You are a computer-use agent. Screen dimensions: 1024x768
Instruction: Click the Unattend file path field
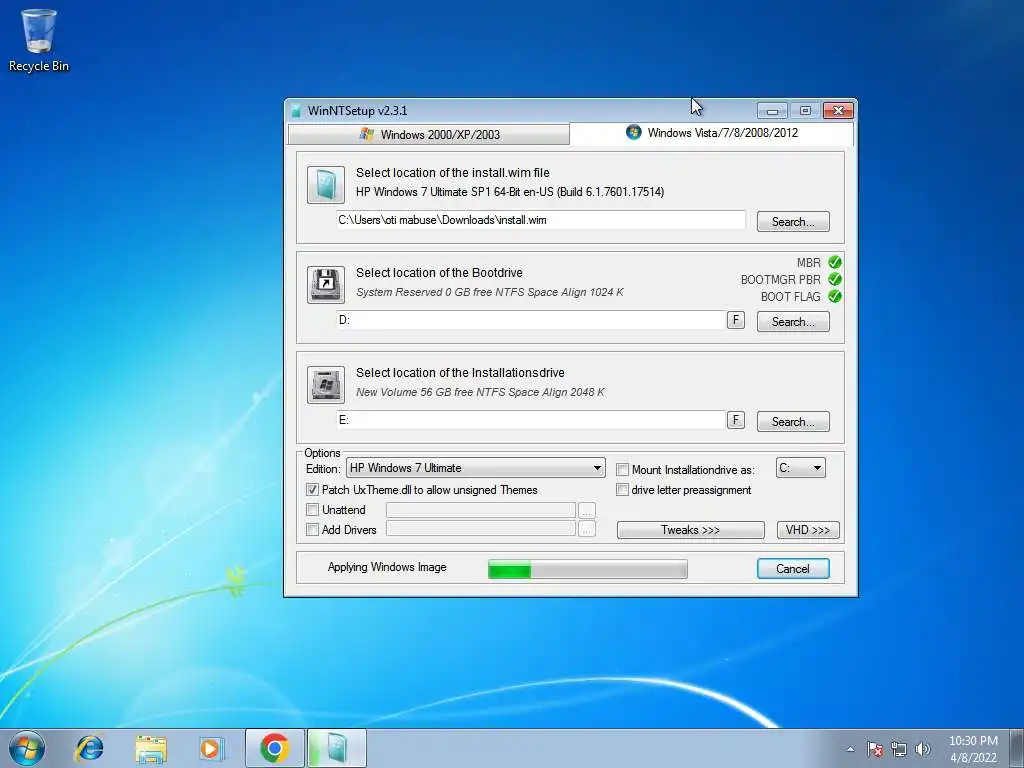(481, 509)
